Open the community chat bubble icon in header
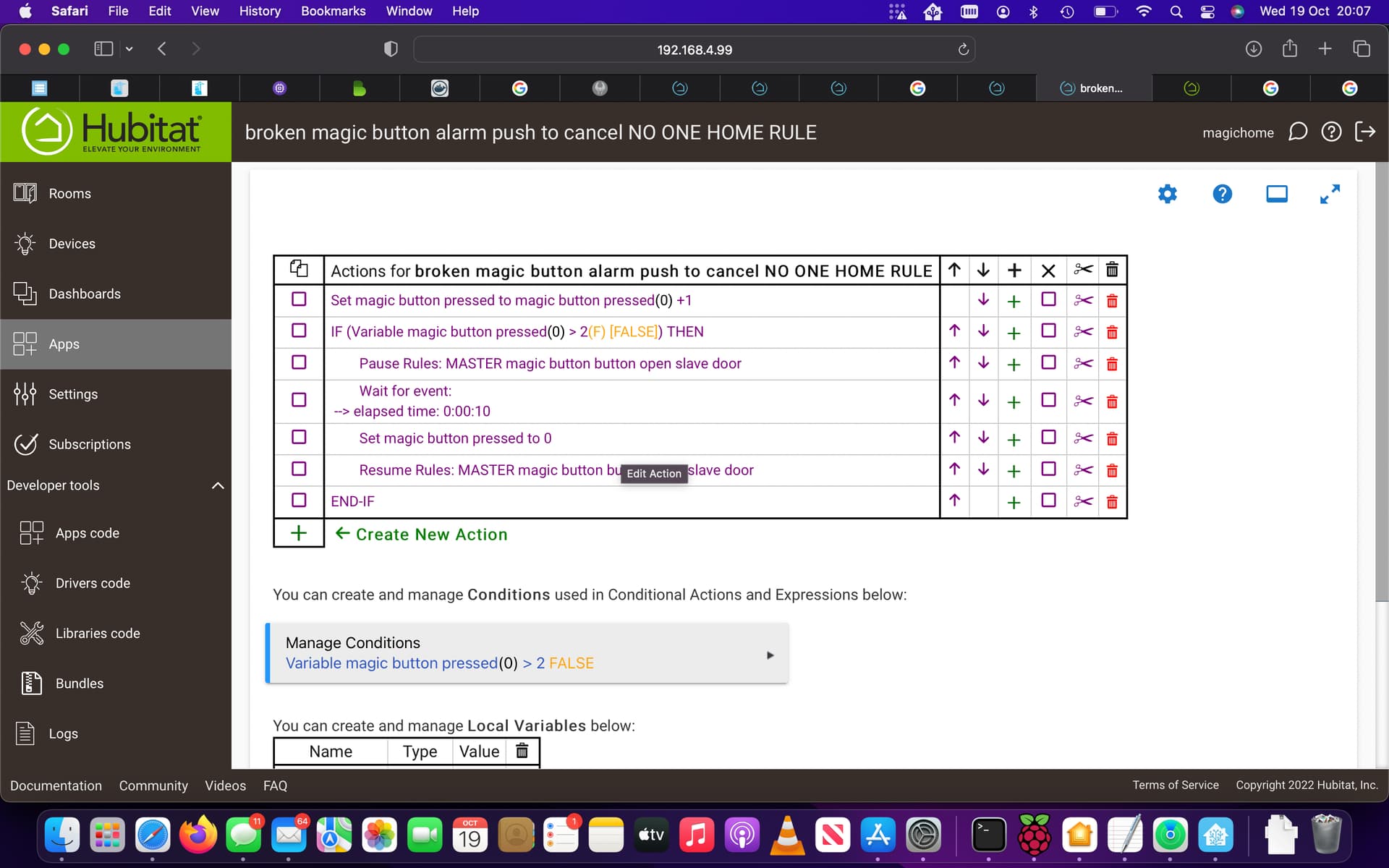 coord(1298,132)
